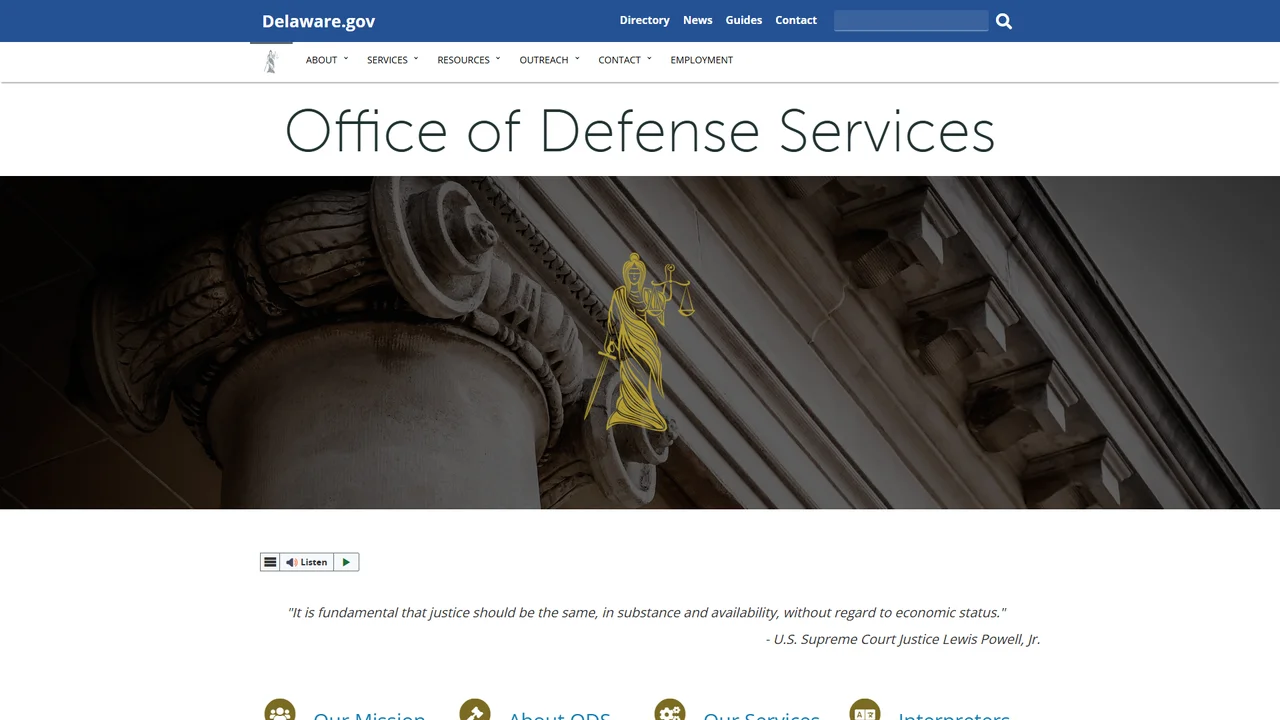Expand the SERVICES dropdown menu
This screenshot has height=720, width=1280.
[x=392, y=60]
